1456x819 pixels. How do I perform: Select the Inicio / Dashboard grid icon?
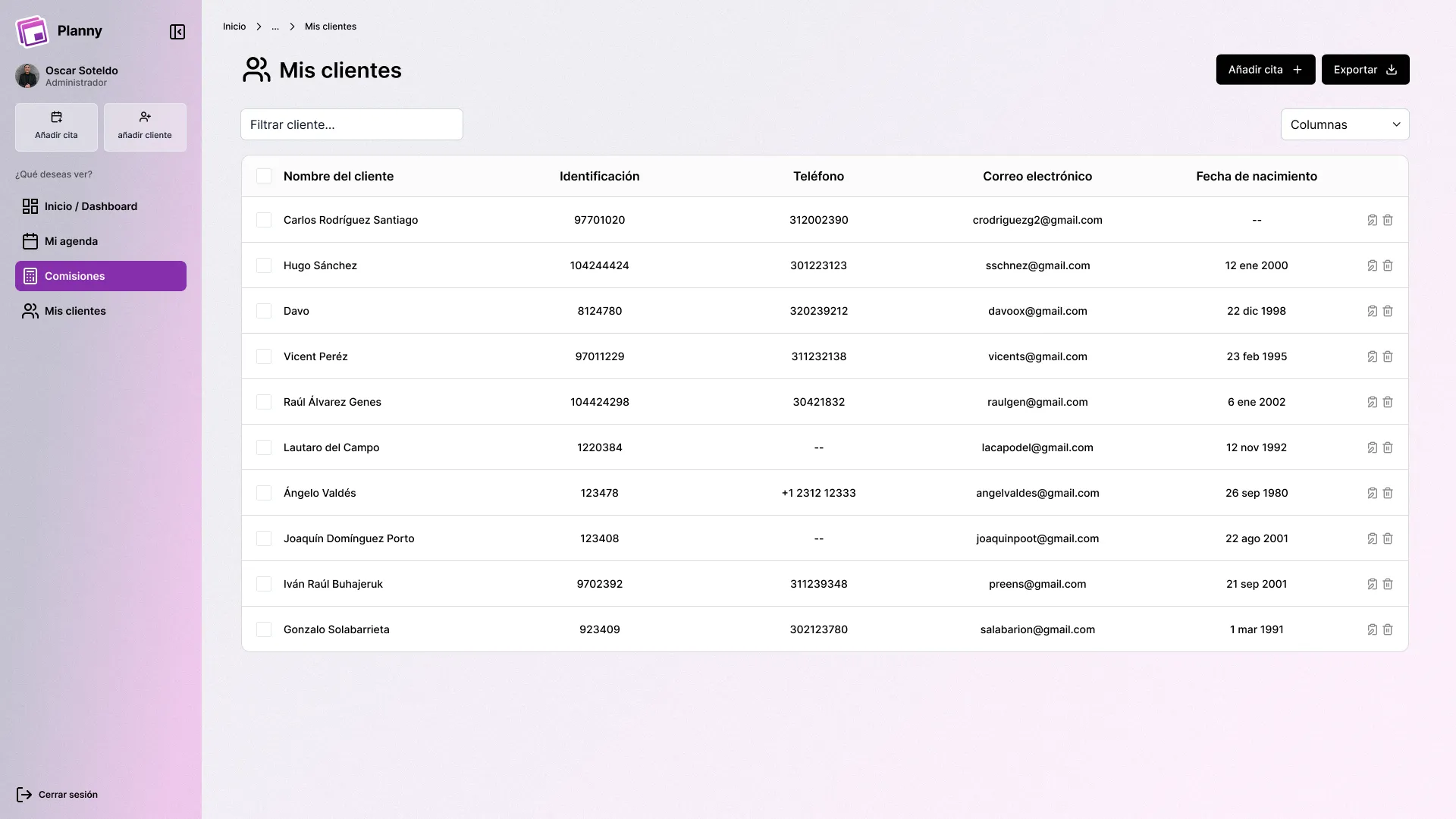30,206
